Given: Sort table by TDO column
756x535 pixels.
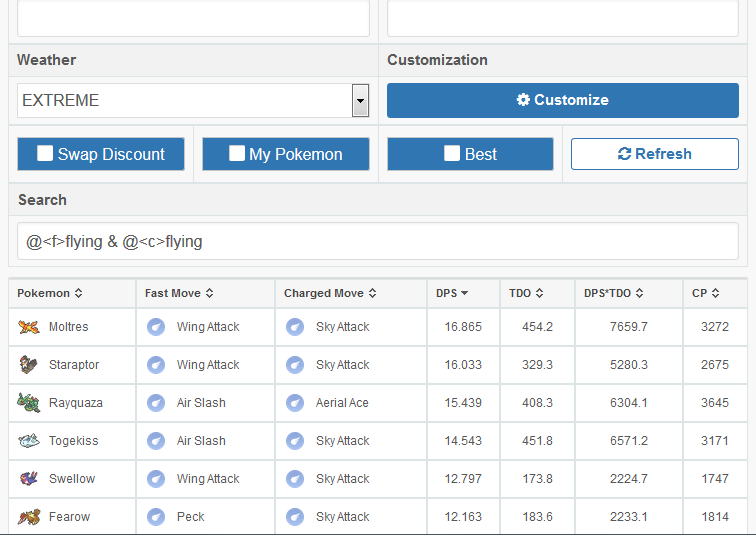Looking at the screenshot, I should [x=526, y=293].
